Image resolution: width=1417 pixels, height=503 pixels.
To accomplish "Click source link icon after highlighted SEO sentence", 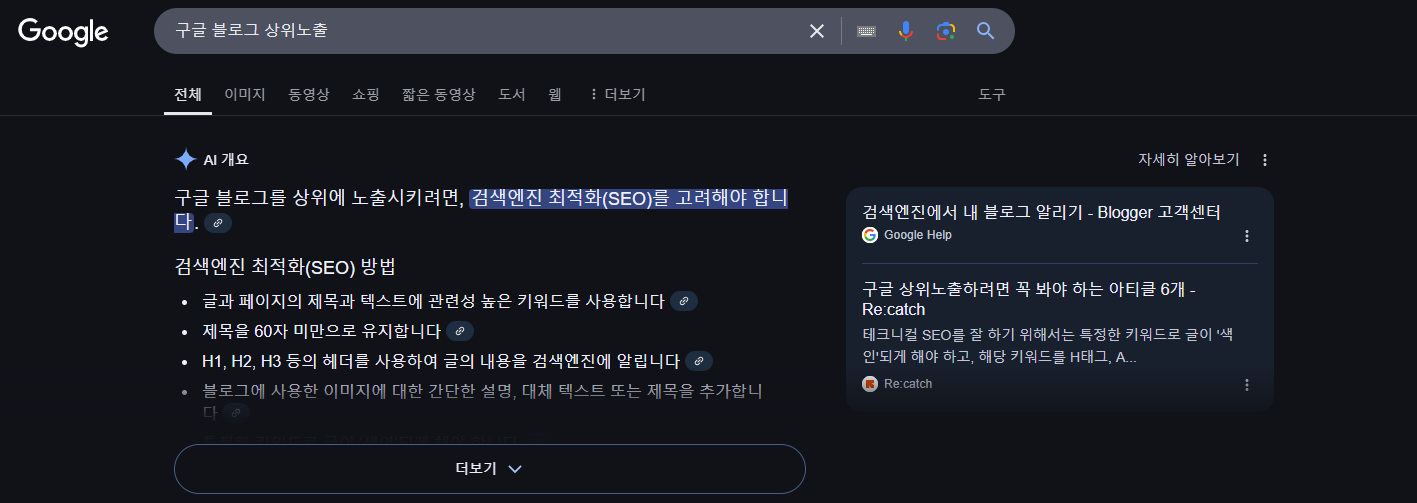I will coord(218,223).
